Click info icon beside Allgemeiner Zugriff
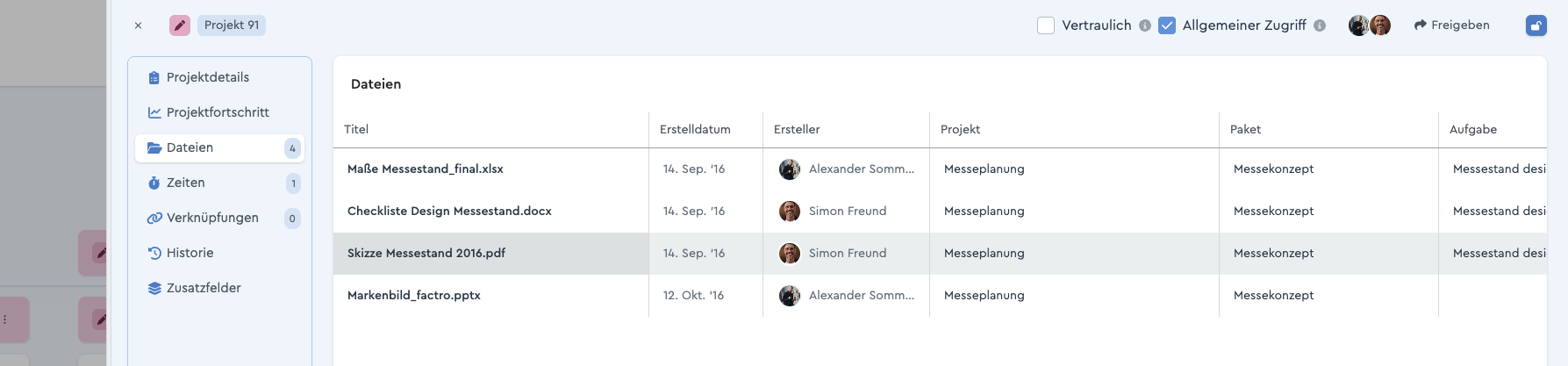The height and width of the screenshot is (366, 1568). [1320, 25]
